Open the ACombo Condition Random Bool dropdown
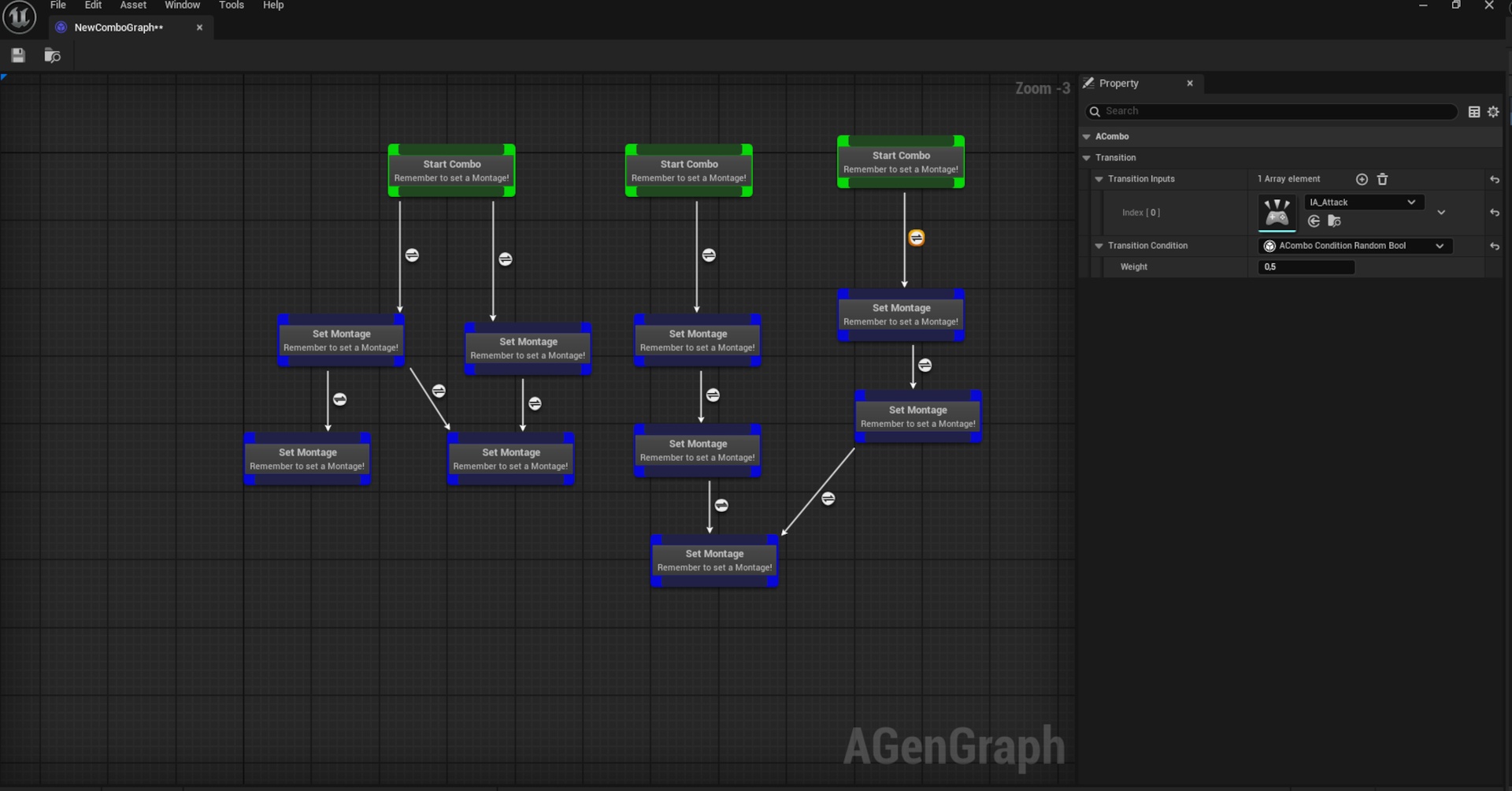Screen dimensions: 1512x791 1355,246
